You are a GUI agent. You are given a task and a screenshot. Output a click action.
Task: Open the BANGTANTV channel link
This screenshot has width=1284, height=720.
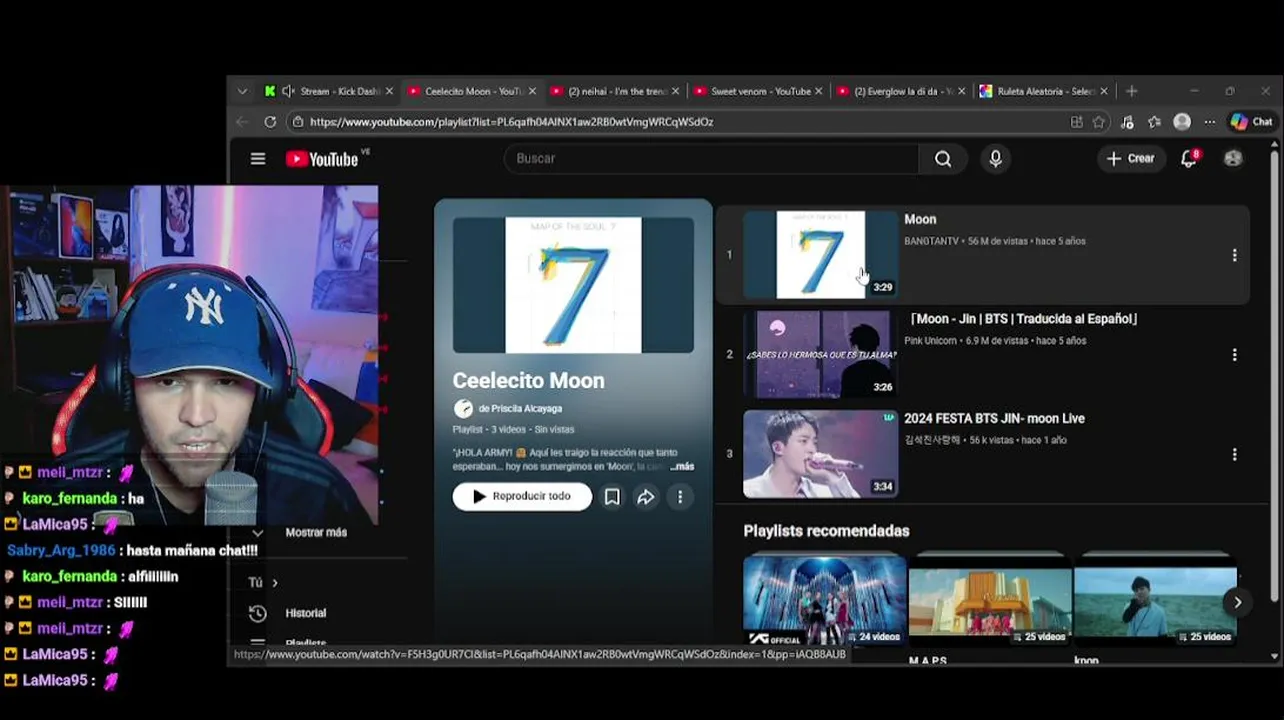click(931, 241)
